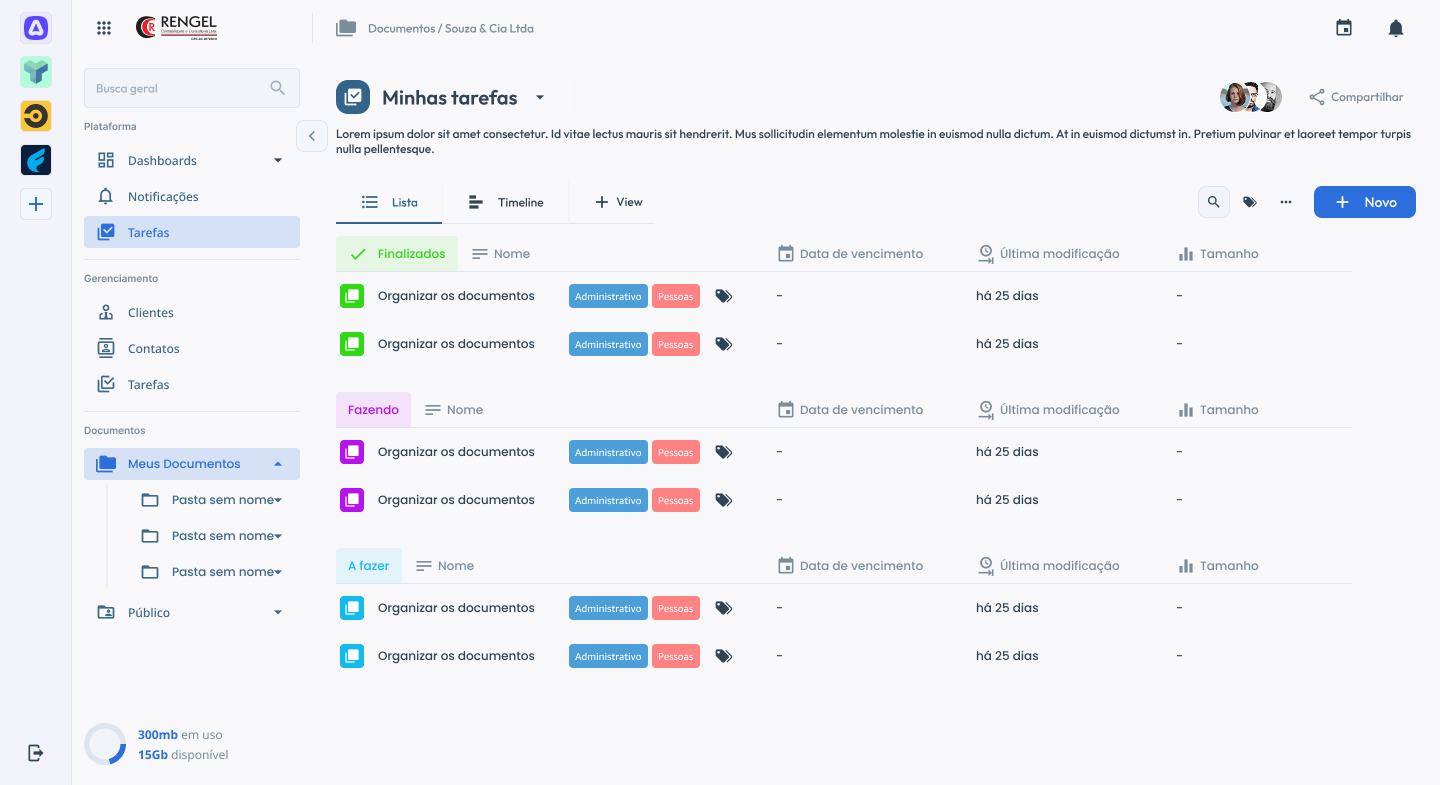Click the notifications bell in header
Image resolution: width=1440 pixels, height=785 pixels.
tap(1396, 28)
